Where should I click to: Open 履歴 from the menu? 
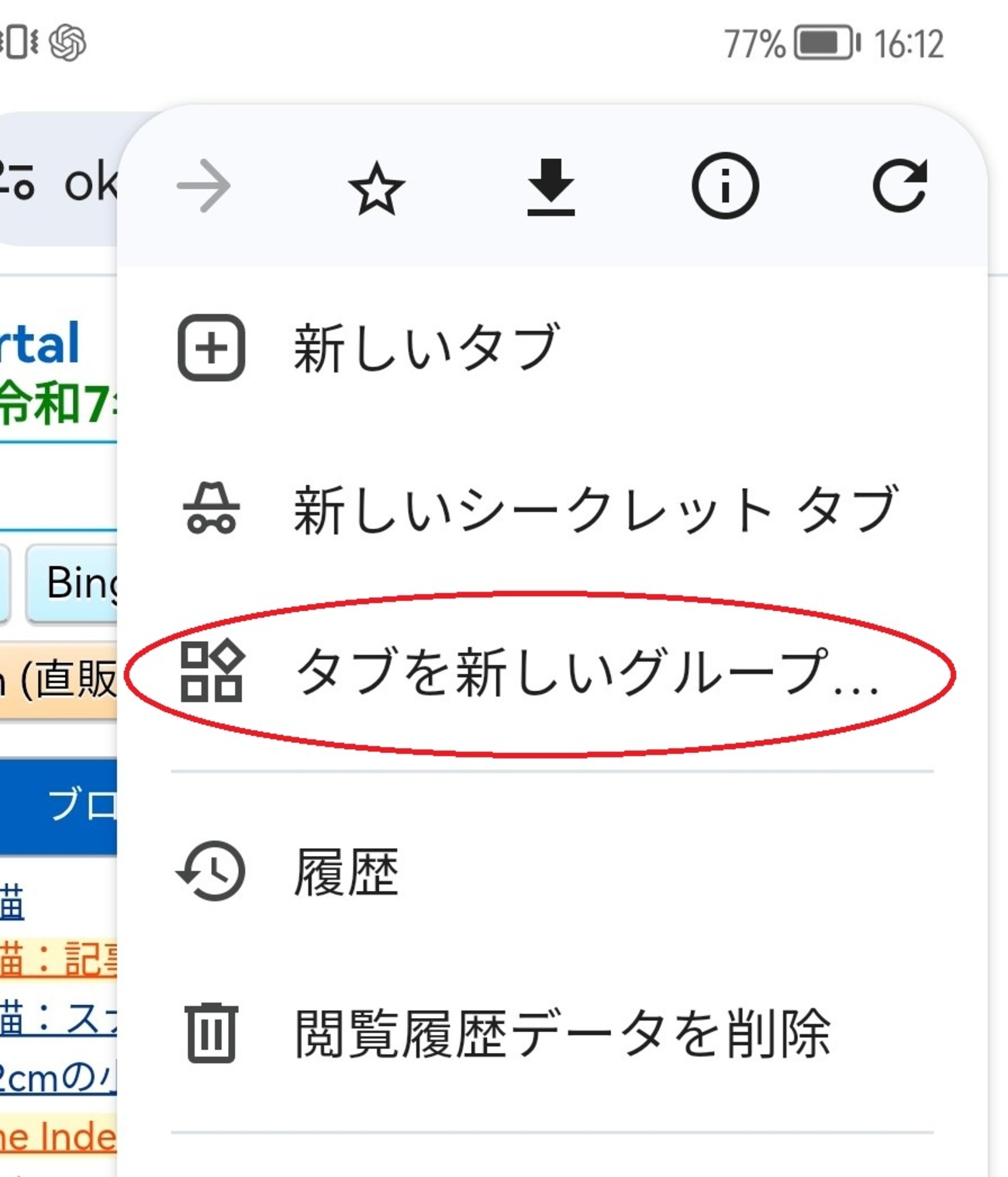coord(346,873)
